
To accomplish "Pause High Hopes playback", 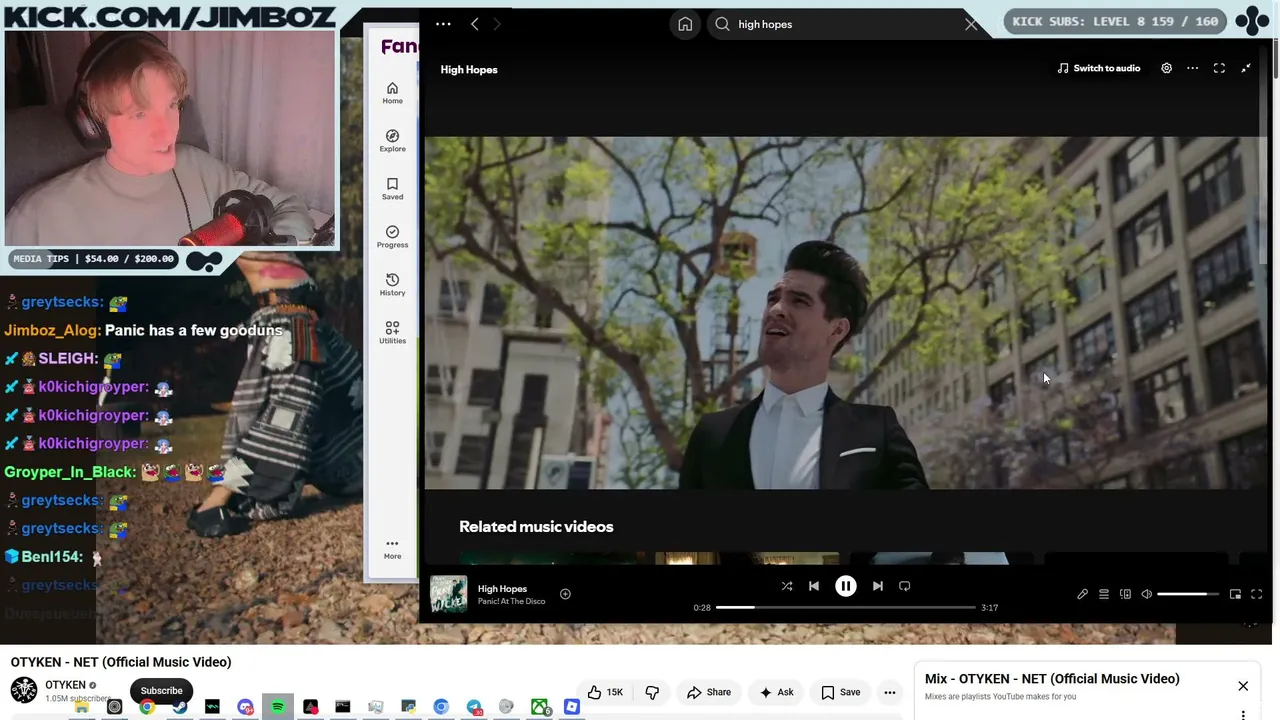I will point(846,586).
